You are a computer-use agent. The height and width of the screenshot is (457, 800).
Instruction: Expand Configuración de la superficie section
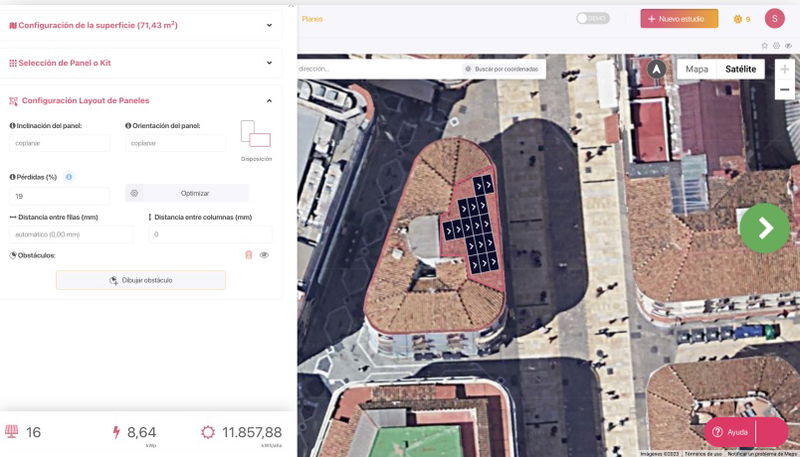click(x=269, y=25)
